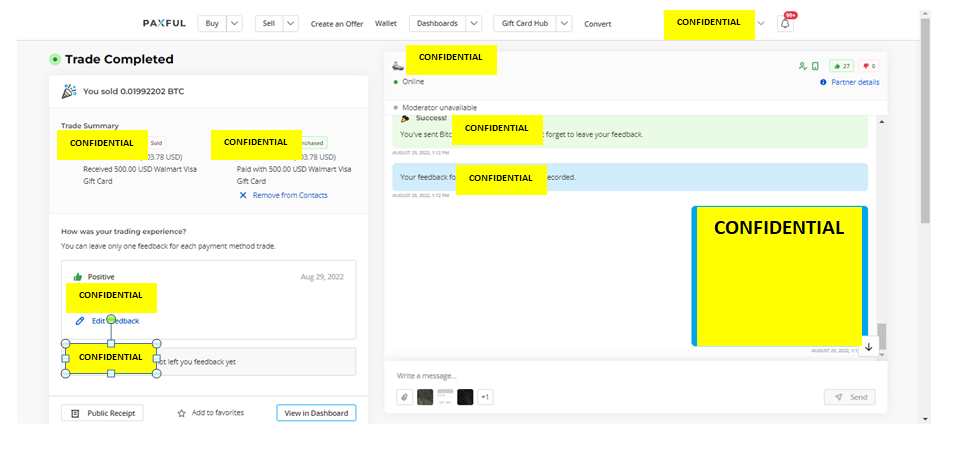968x460 pixels.
Task: Open the Public Receipt
Action: tap(102, 413)
